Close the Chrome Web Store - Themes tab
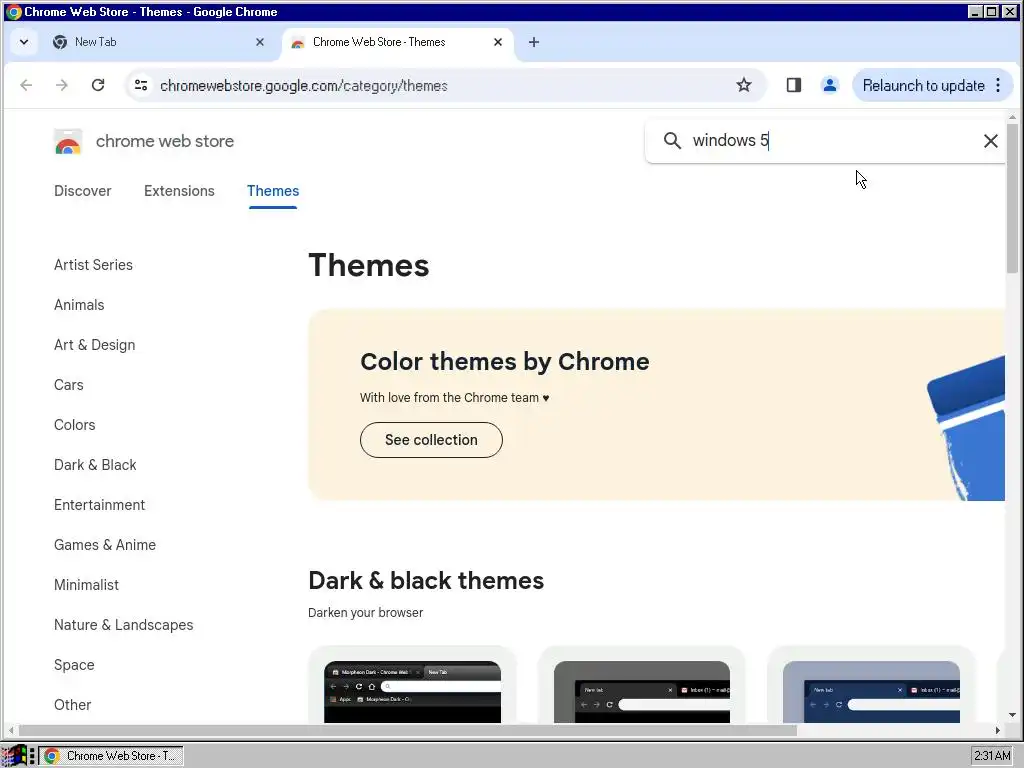Image resolution: width=1024 pixels, height=768 pixels. pos(498,42)
